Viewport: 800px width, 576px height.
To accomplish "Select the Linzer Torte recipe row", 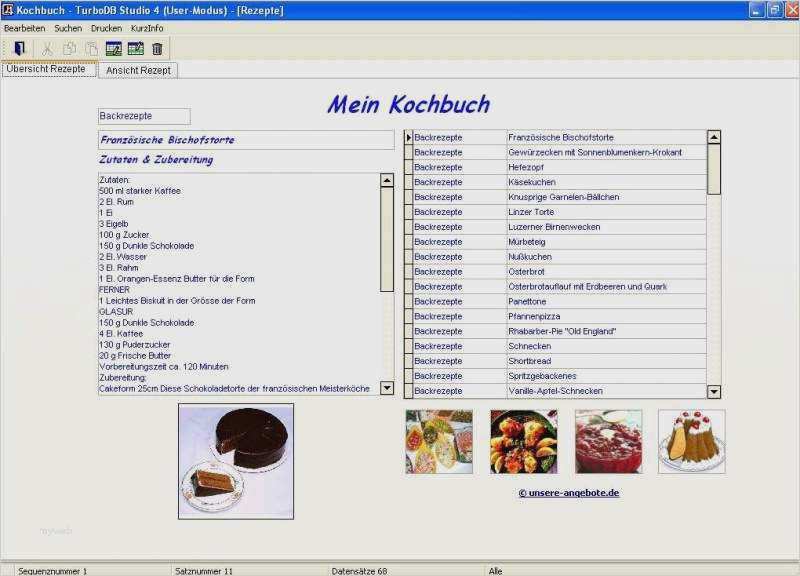I will [x=555, y=212].
